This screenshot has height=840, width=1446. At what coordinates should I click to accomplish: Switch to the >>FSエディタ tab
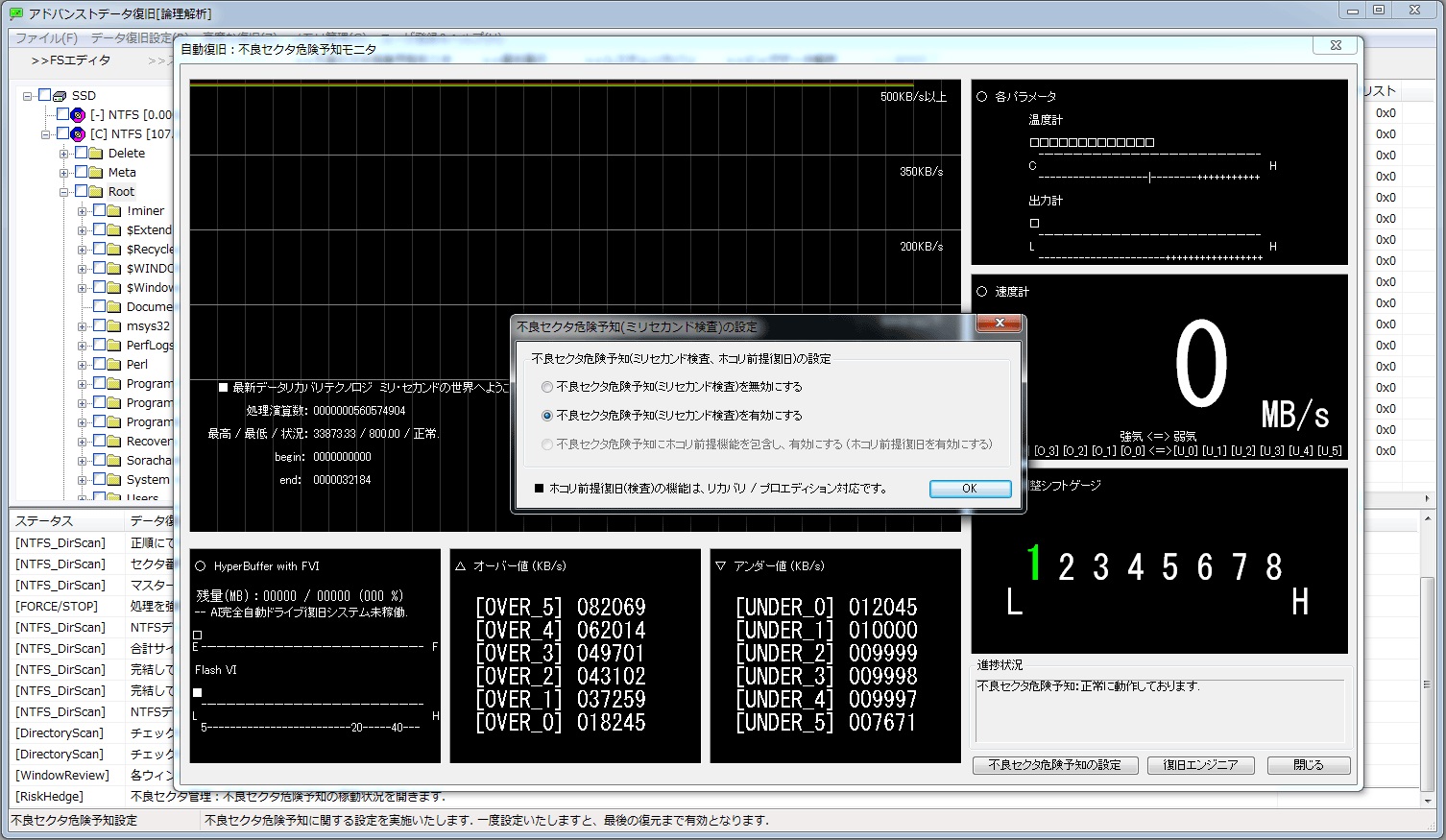(x=71, y=60)
